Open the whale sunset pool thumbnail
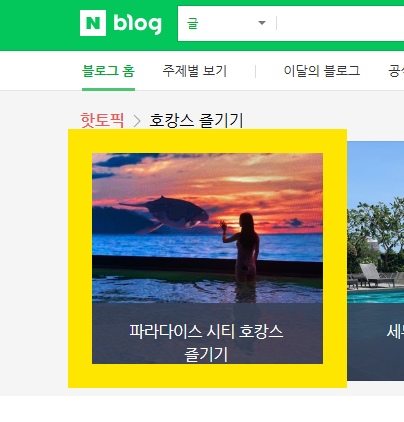Screen dimensions: 404x422 (x=207, y=228)
